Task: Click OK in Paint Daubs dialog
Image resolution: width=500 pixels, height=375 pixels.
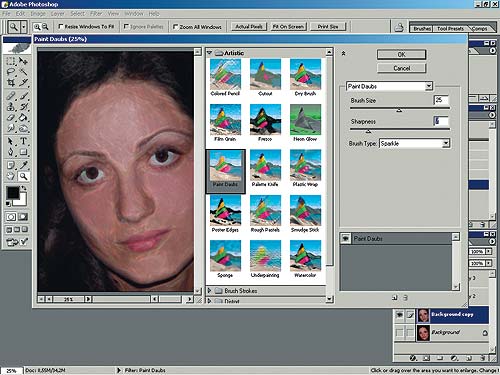Action: pos(401,54)
